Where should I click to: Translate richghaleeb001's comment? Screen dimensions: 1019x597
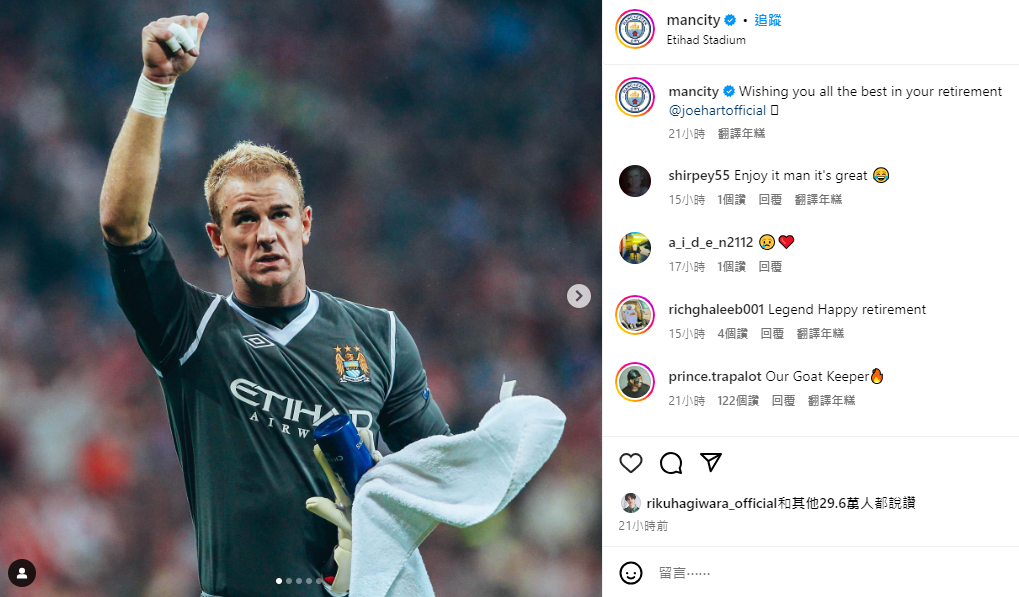click(820, 333)
